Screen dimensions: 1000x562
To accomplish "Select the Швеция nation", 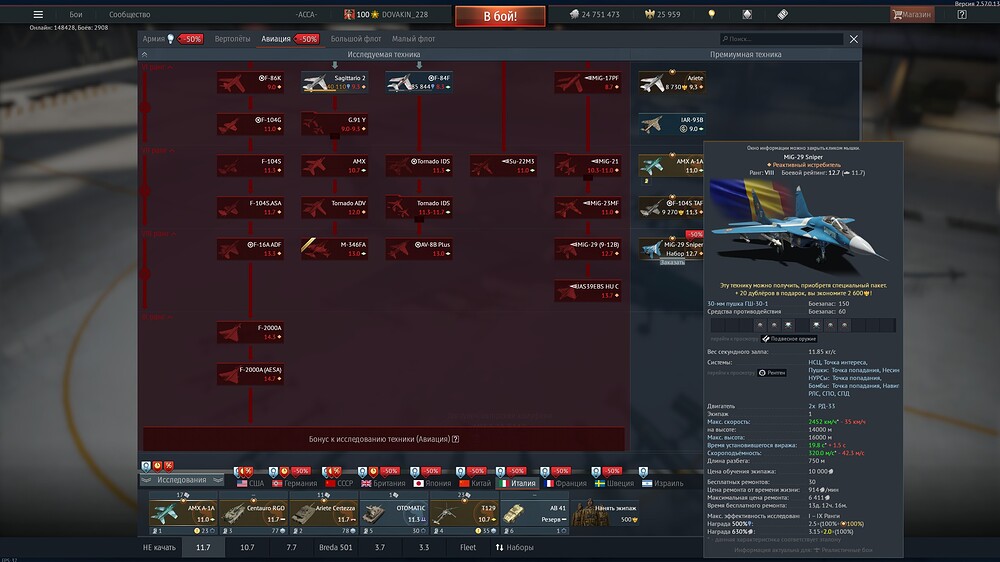I will point(614,484).
